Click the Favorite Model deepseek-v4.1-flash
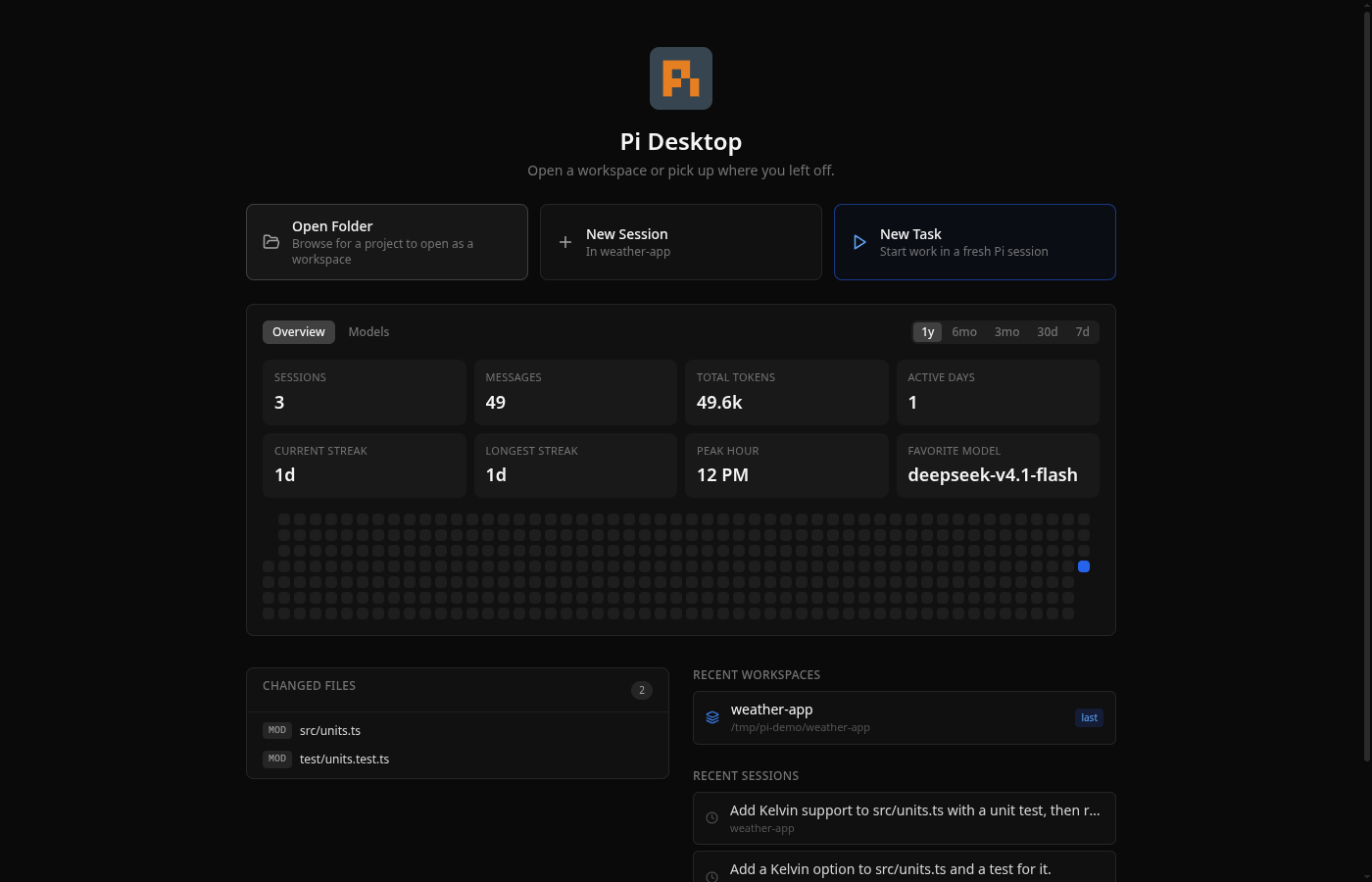Image resolution: width=1372 pixels, height=882 pixels. (x=993, y=475)
